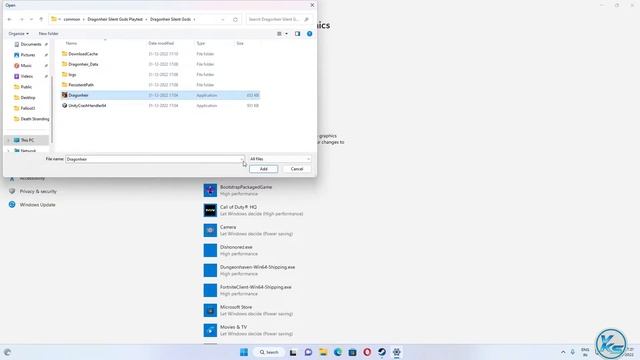Open Dungeonhaven-Win64-Shipping.exe entry
The image size is (640, 360).
pos(249,270)
